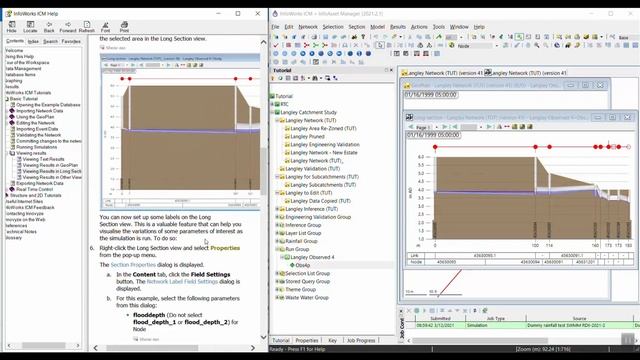Select Langley Data Copied (TUT) item

(x=320, y=201)
